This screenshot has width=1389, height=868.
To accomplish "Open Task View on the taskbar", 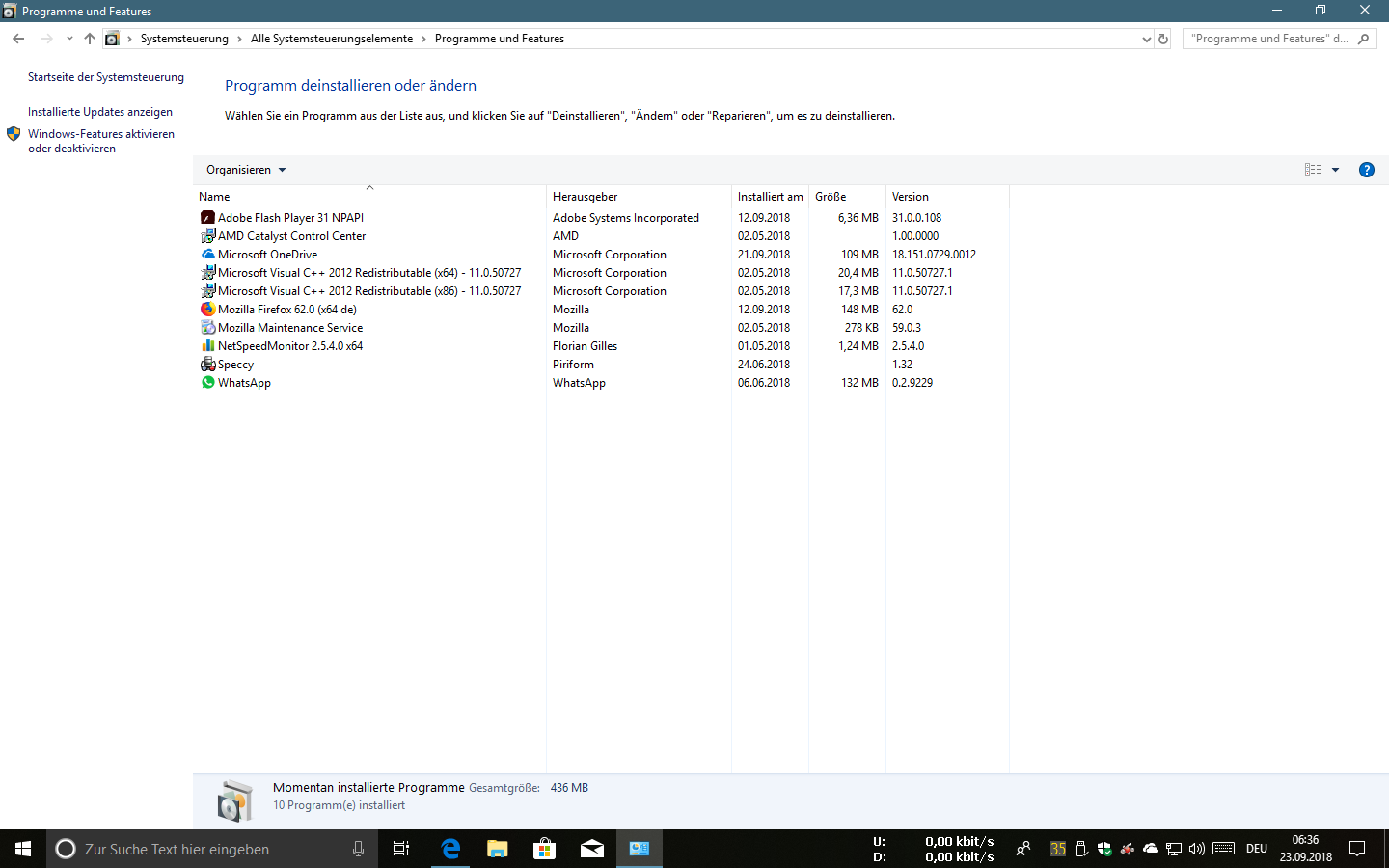I will coord(401,849).
